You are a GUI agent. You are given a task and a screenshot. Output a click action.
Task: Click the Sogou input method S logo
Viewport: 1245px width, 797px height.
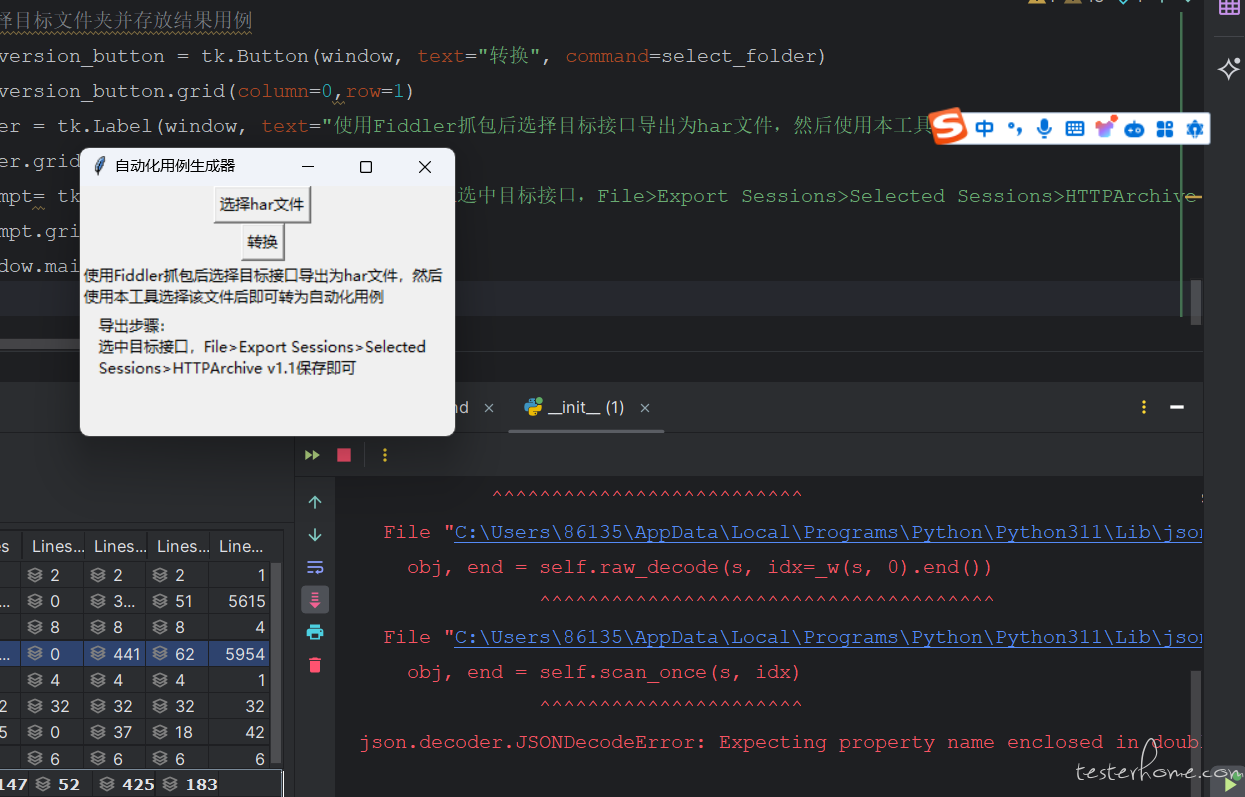point(949,127)
